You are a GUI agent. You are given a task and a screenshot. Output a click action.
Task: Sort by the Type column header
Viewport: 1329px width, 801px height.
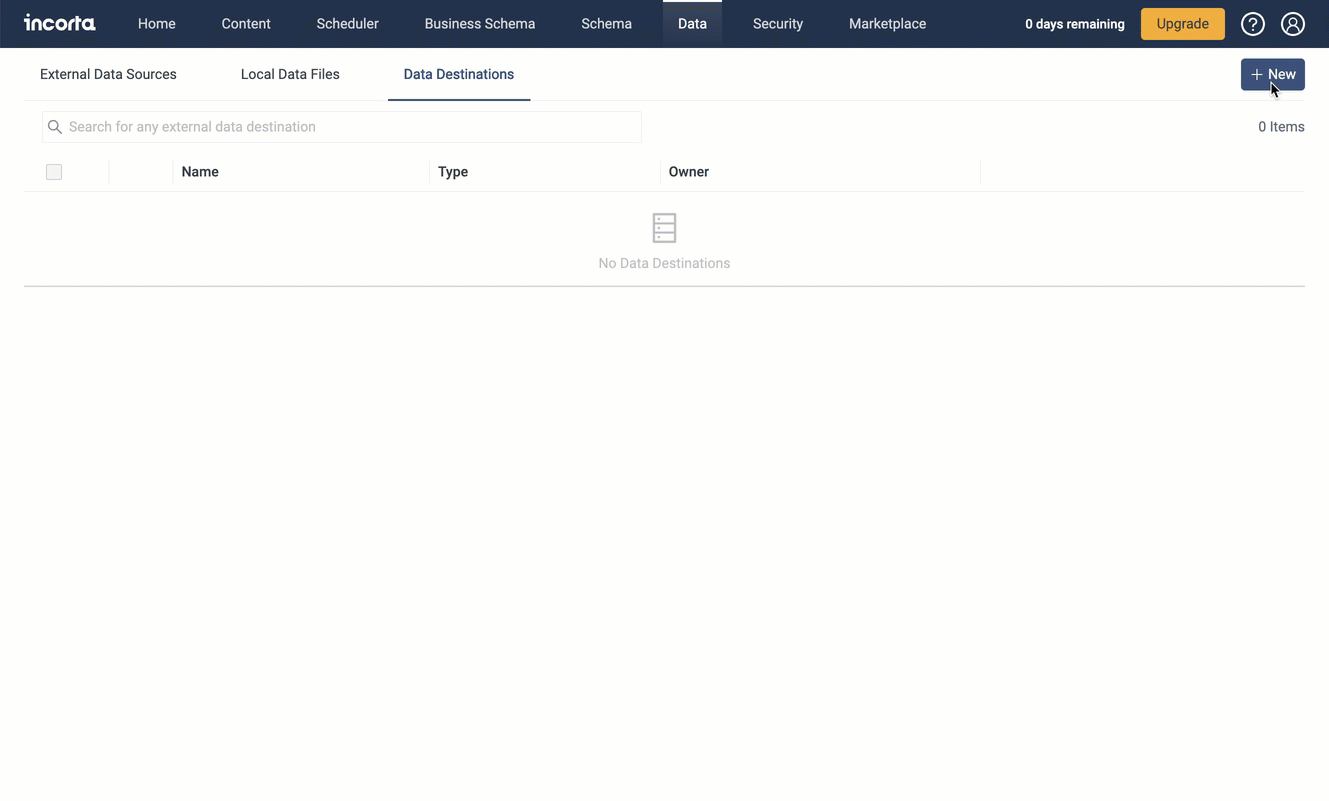tap(453, 172)
